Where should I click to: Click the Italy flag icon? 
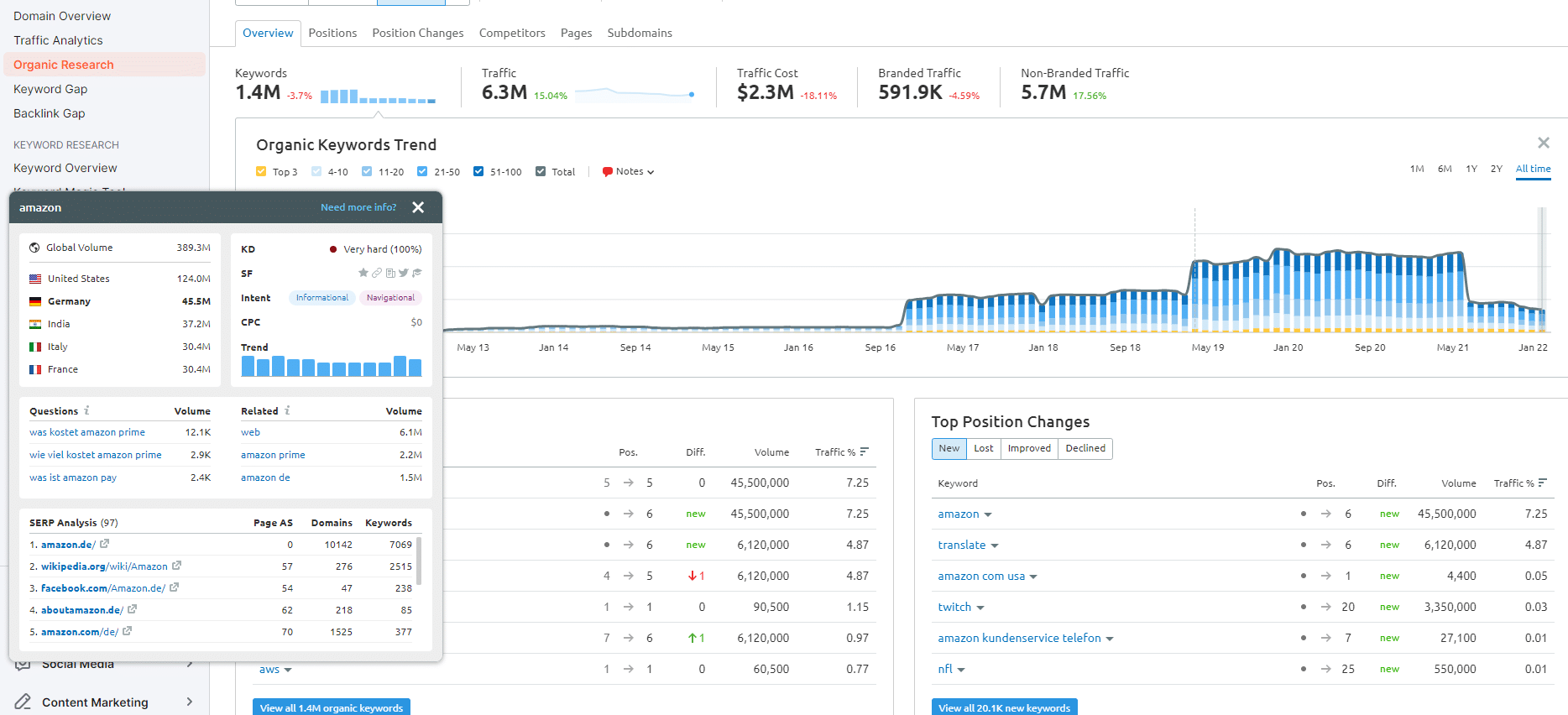pos(35,347)
